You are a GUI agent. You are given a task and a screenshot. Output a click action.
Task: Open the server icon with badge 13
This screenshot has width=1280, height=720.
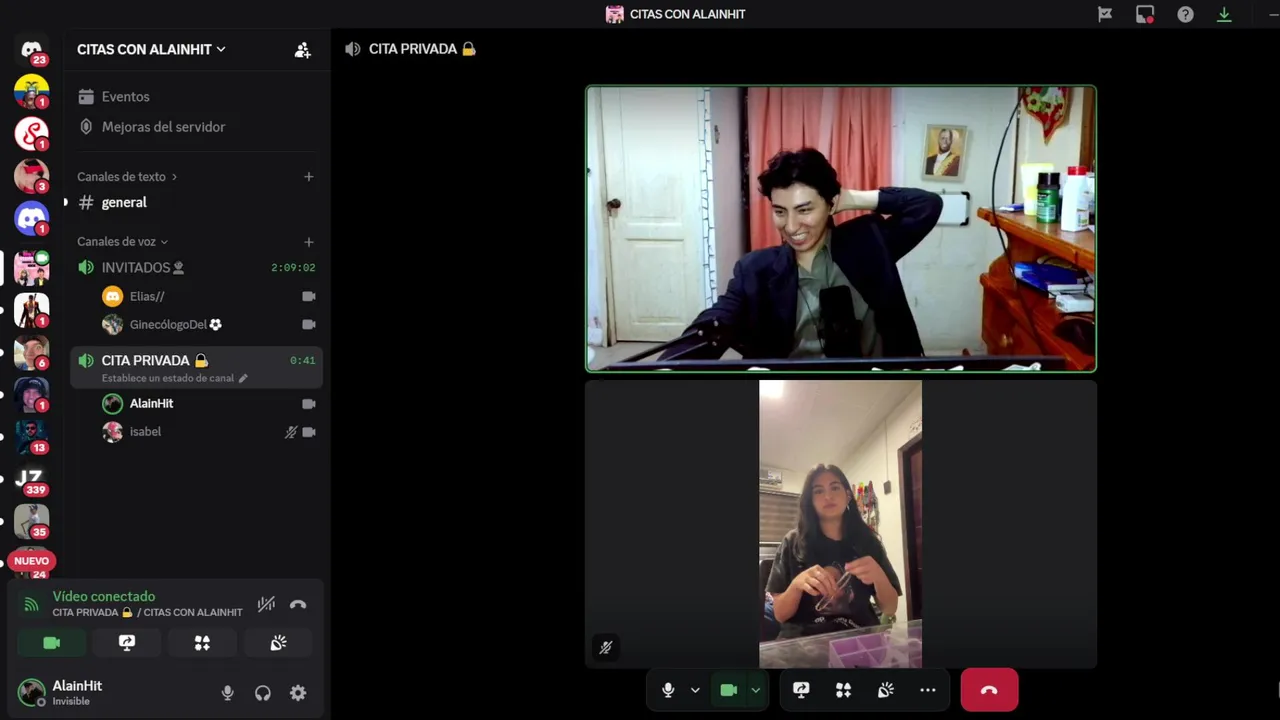31,437
